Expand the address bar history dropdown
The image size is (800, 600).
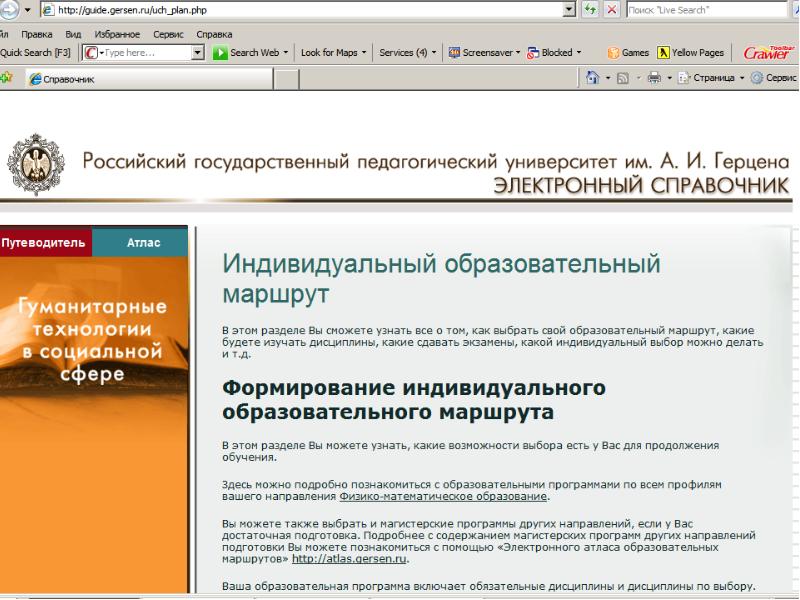pos(569,9)
